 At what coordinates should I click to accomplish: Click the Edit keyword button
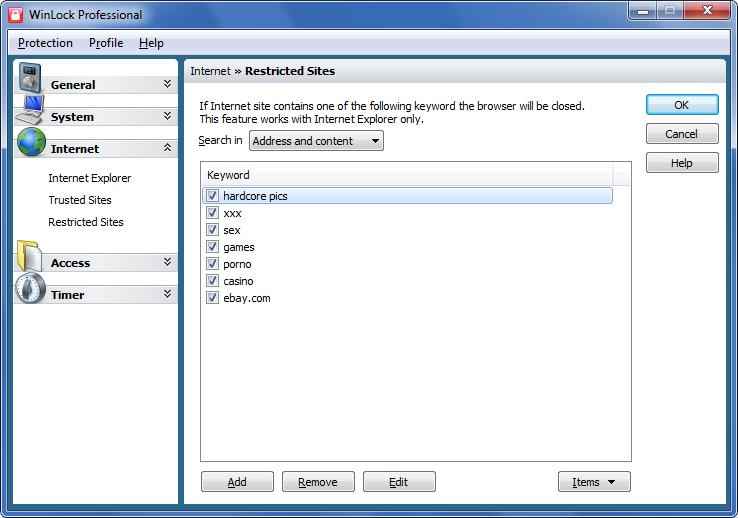[399, 482]
